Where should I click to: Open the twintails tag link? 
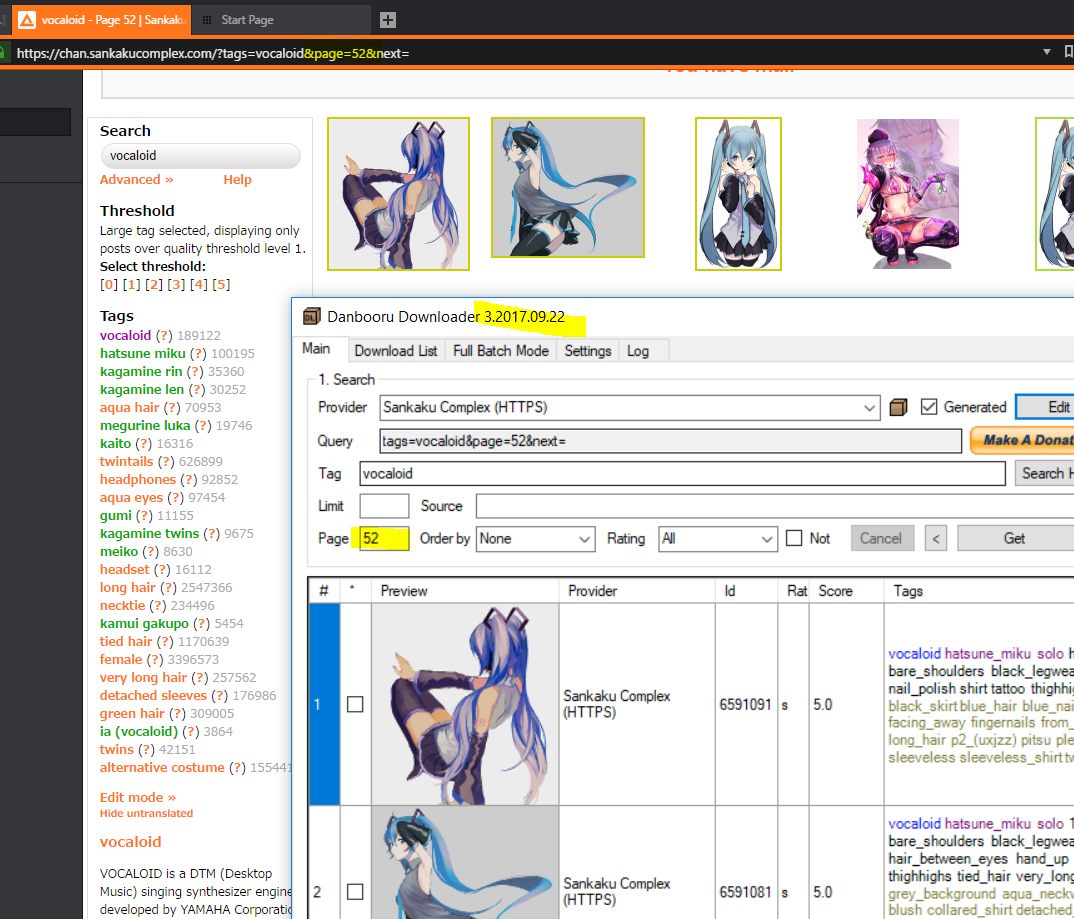[x=127, y=462]
